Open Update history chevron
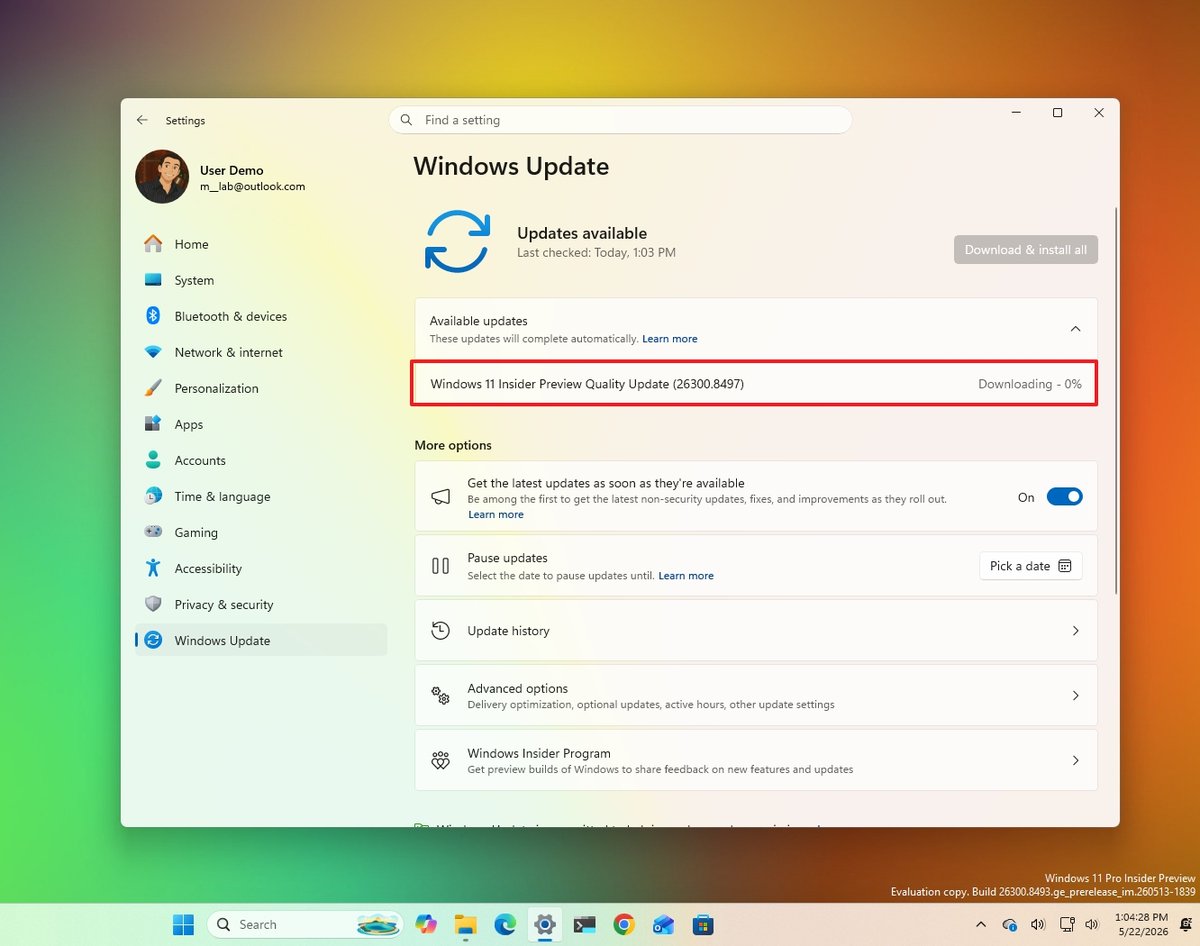This screenshot has width=1200, height=946. (x=1075, y=631)
